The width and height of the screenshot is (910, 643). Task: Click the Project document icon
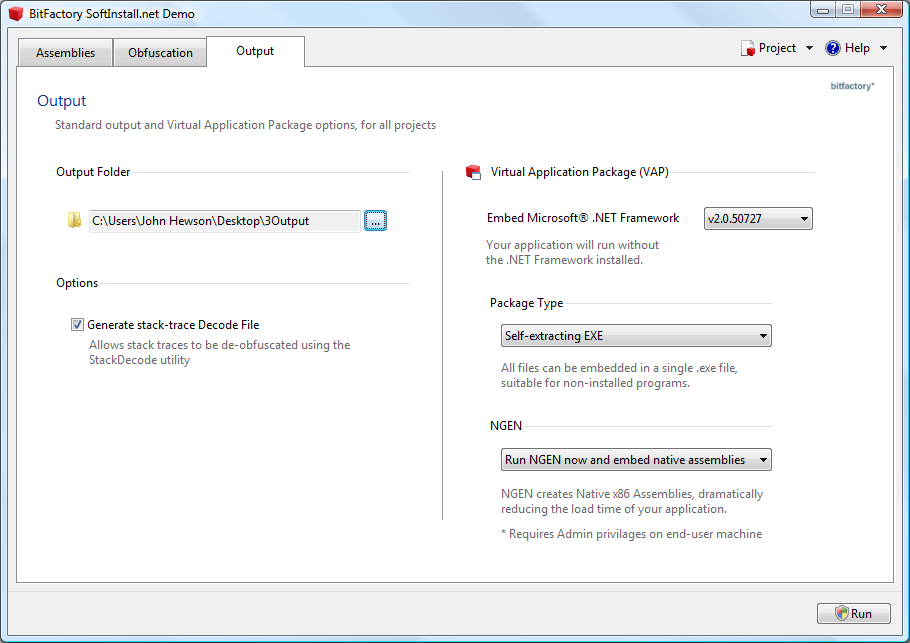click(748, 48)
